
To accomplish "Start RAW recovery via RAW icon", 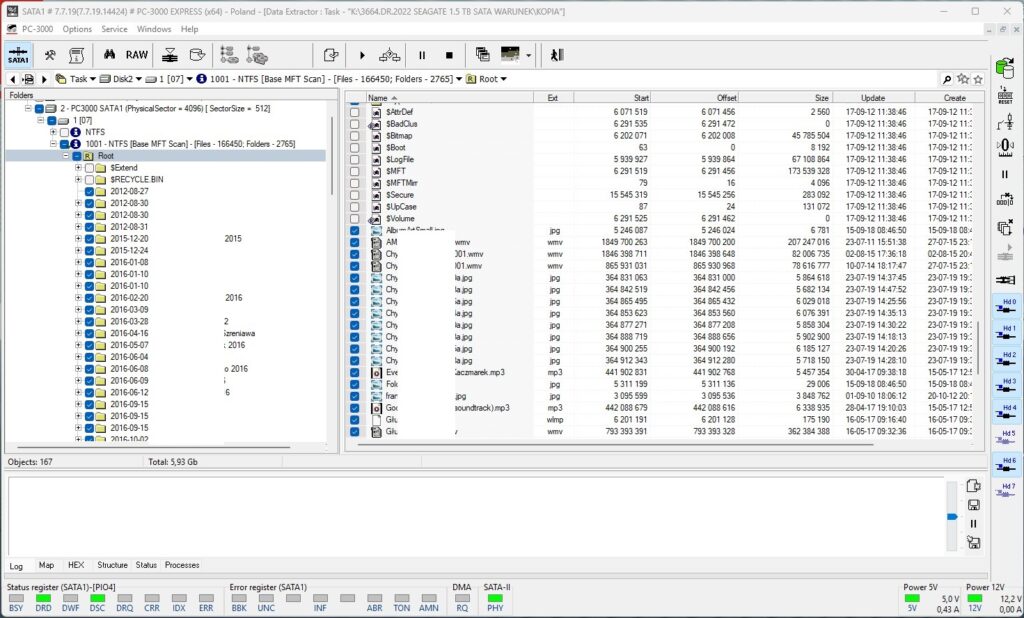I will (x=136, y=55).
